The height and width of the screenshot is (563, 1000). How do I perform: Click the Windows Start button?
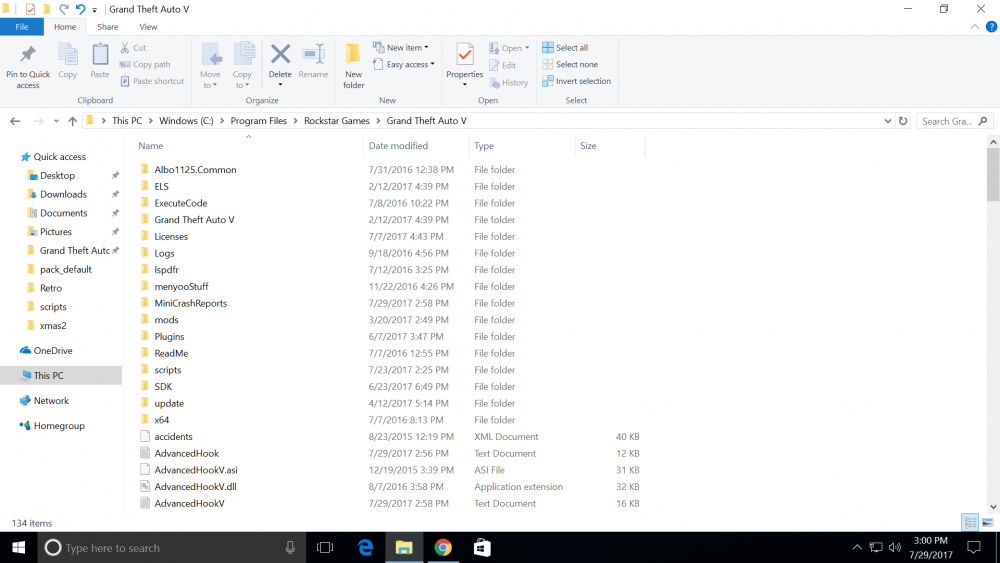18,547
